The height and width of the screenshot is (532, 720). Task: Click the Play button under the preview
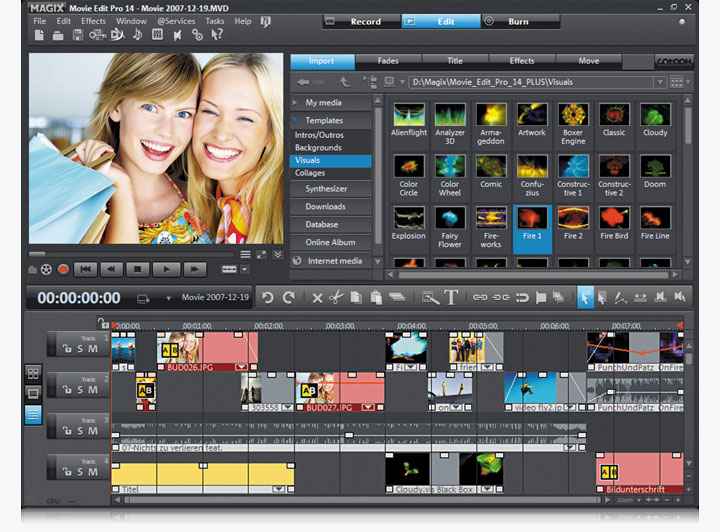tap(167, 269)
